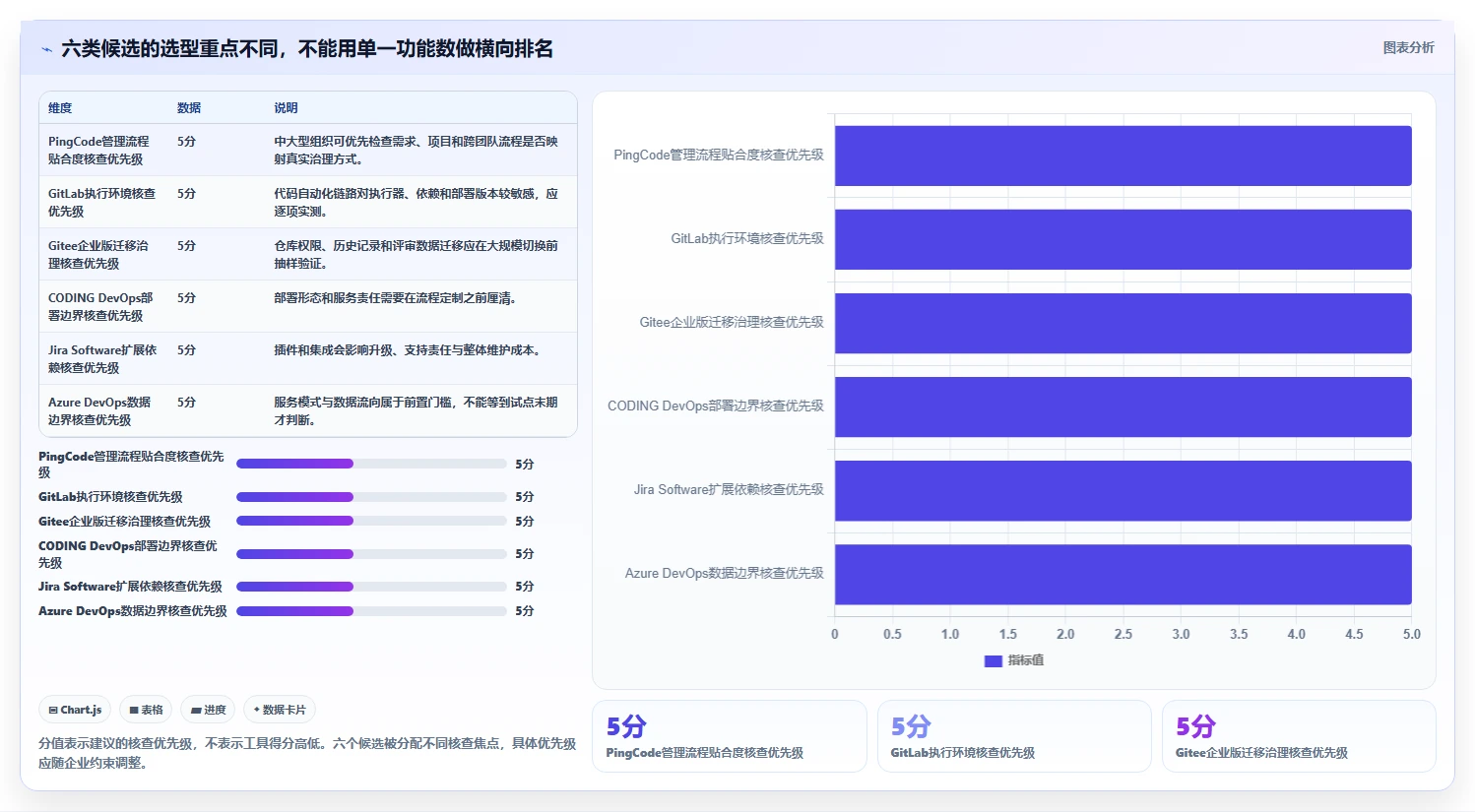Select the 数据卡片 tag chip
This screenshot has width=1475, height=812.
pyautogui.click(x=280, y=710)
